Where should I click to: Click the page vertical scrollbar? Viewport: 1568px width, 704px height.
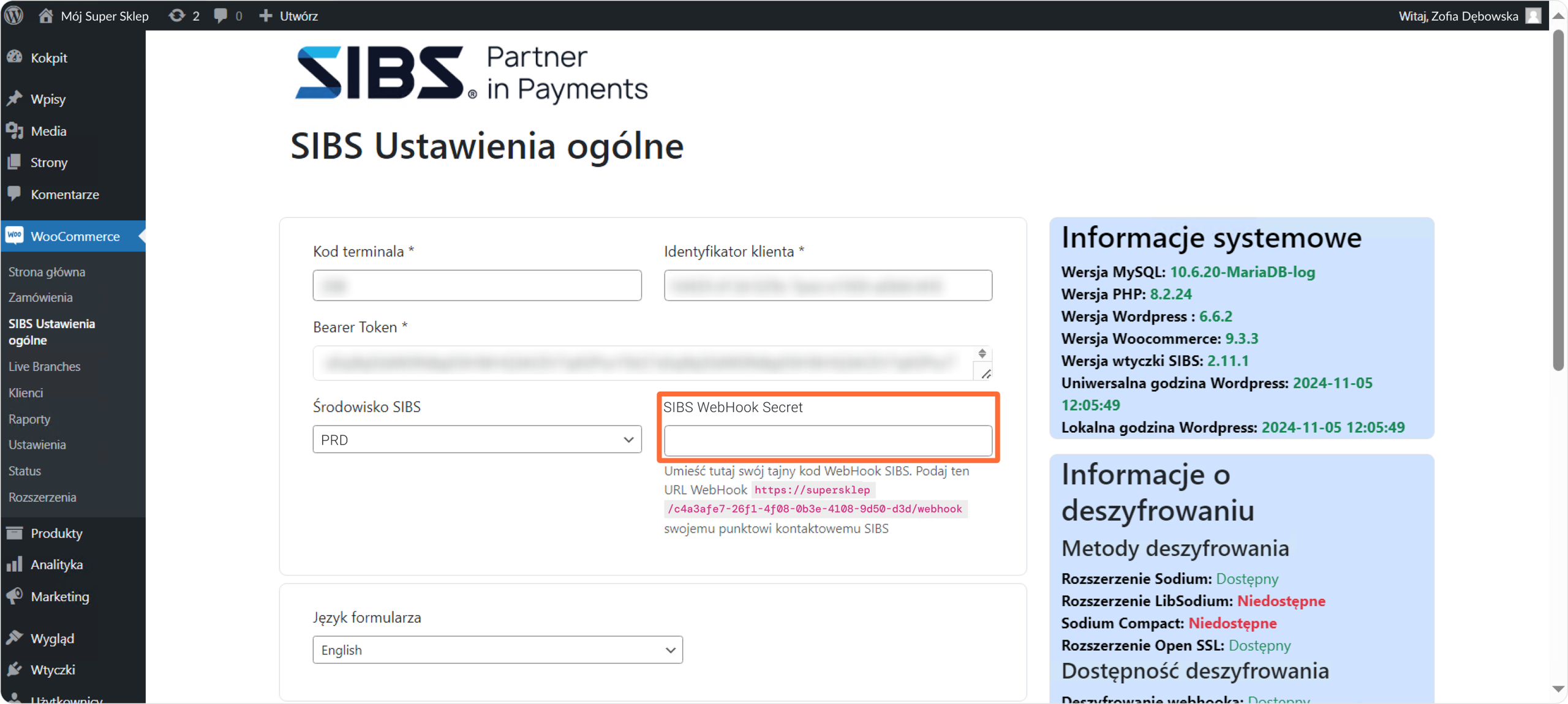[x=1558, y=202]
